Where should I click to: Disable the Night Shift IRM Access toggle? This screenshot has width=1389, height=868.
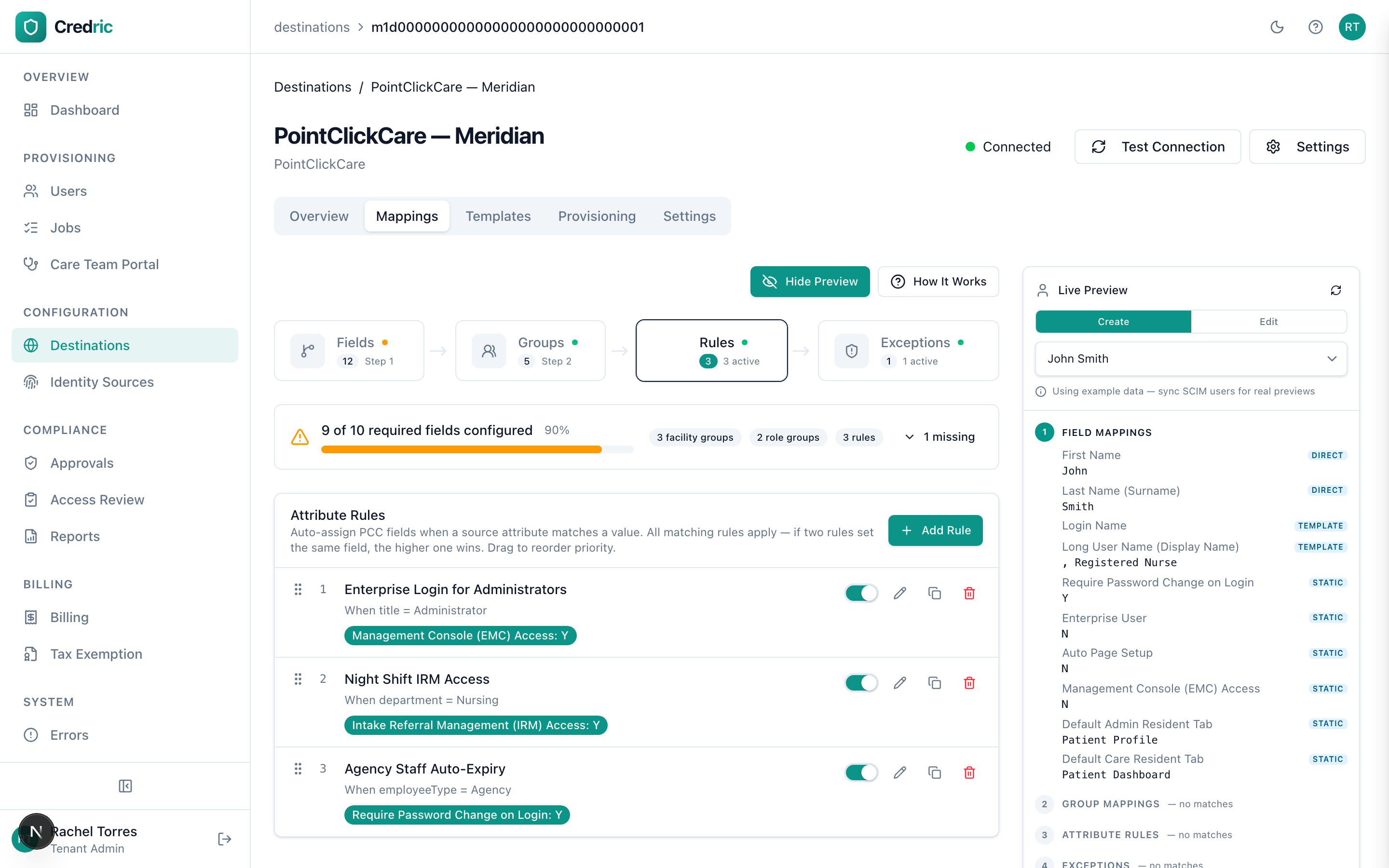pyautogui.click(x=861, y=682)
